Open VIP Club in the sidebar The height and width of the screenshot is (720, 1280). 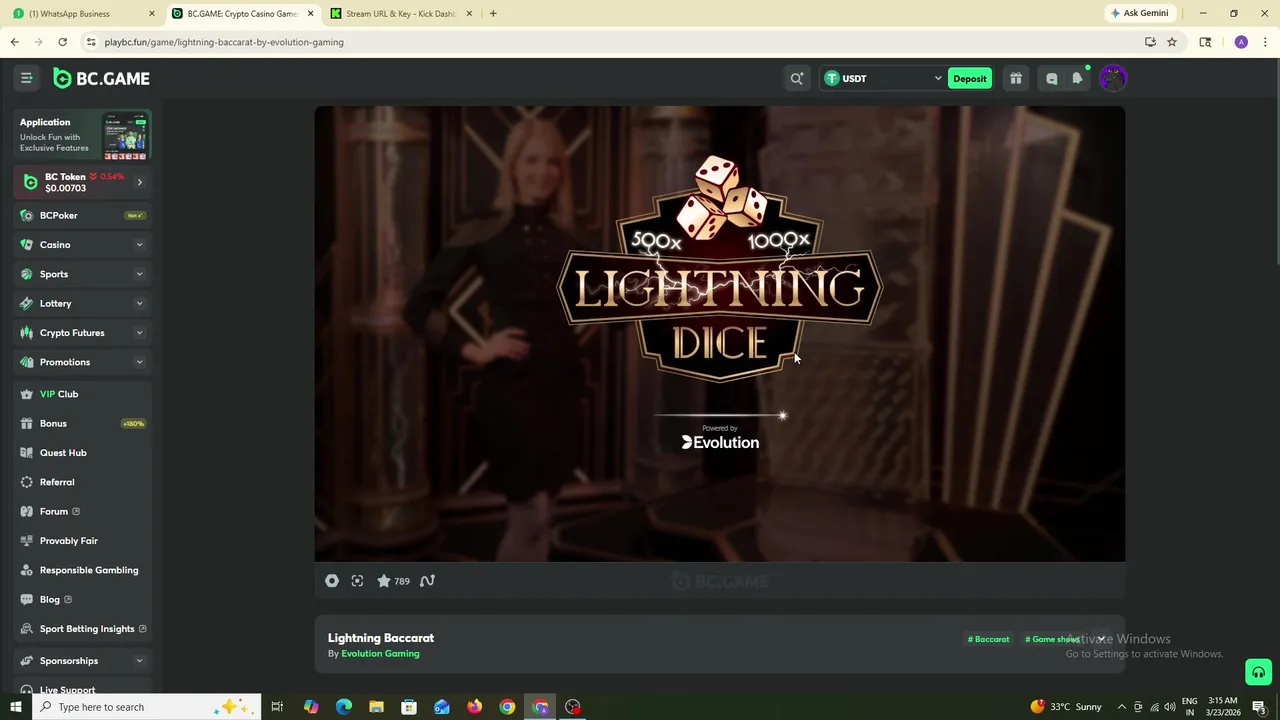click(83, 394)
